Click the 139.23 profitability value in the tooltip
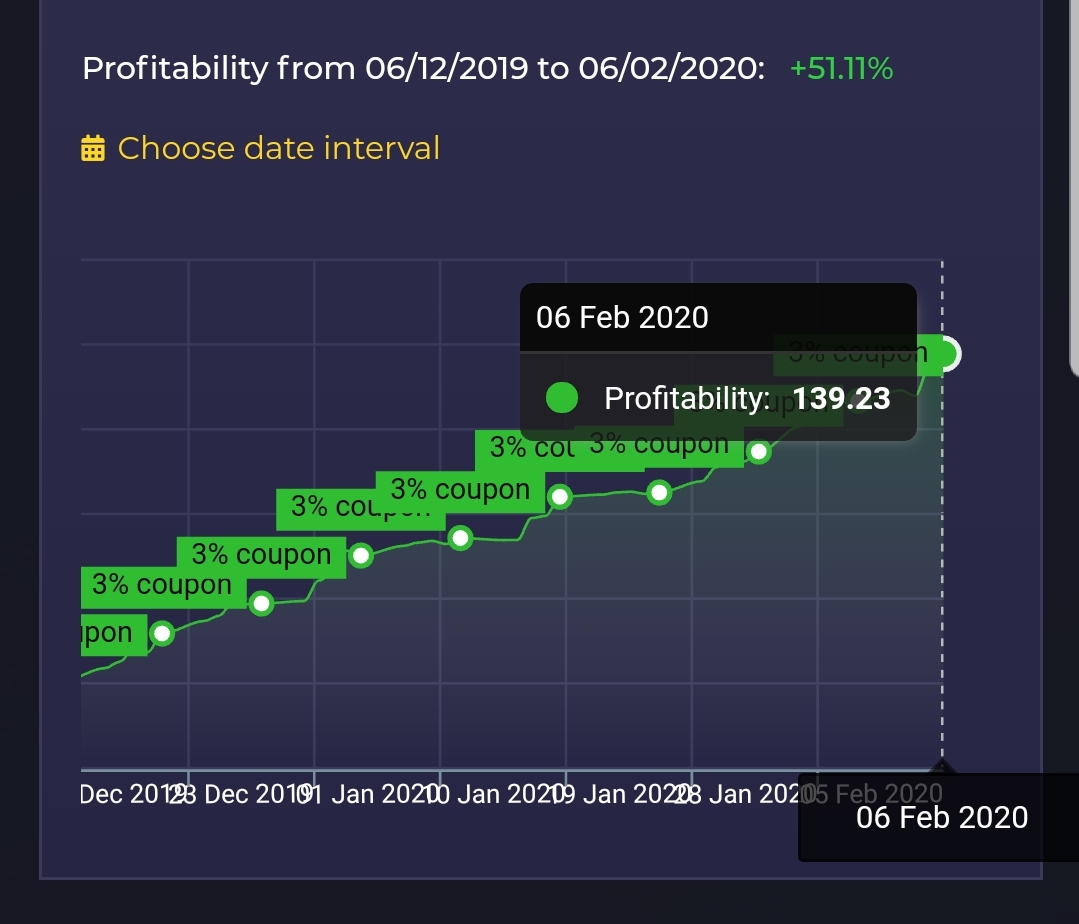 tap(841, 399)
